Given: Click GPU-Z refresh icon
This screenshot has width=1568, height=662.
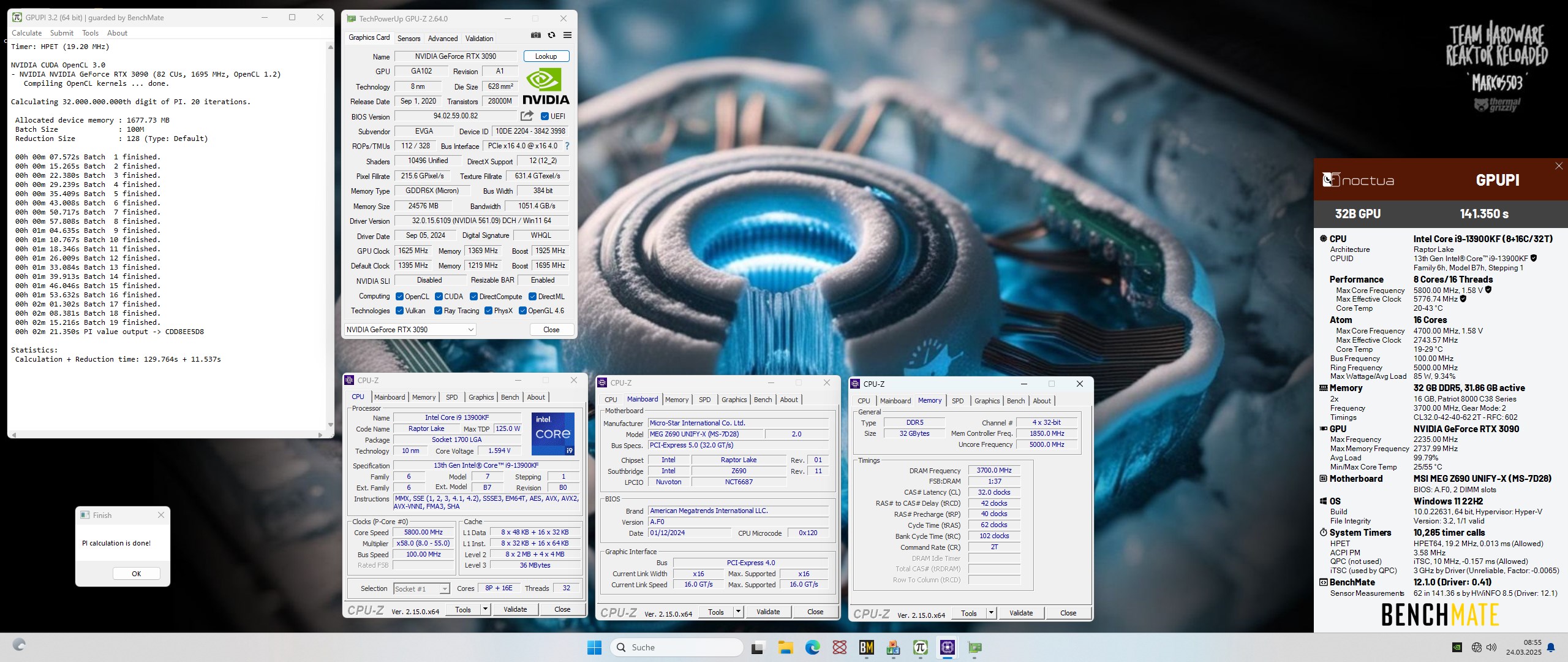Looking at the screenshot, I should (551, 36).
